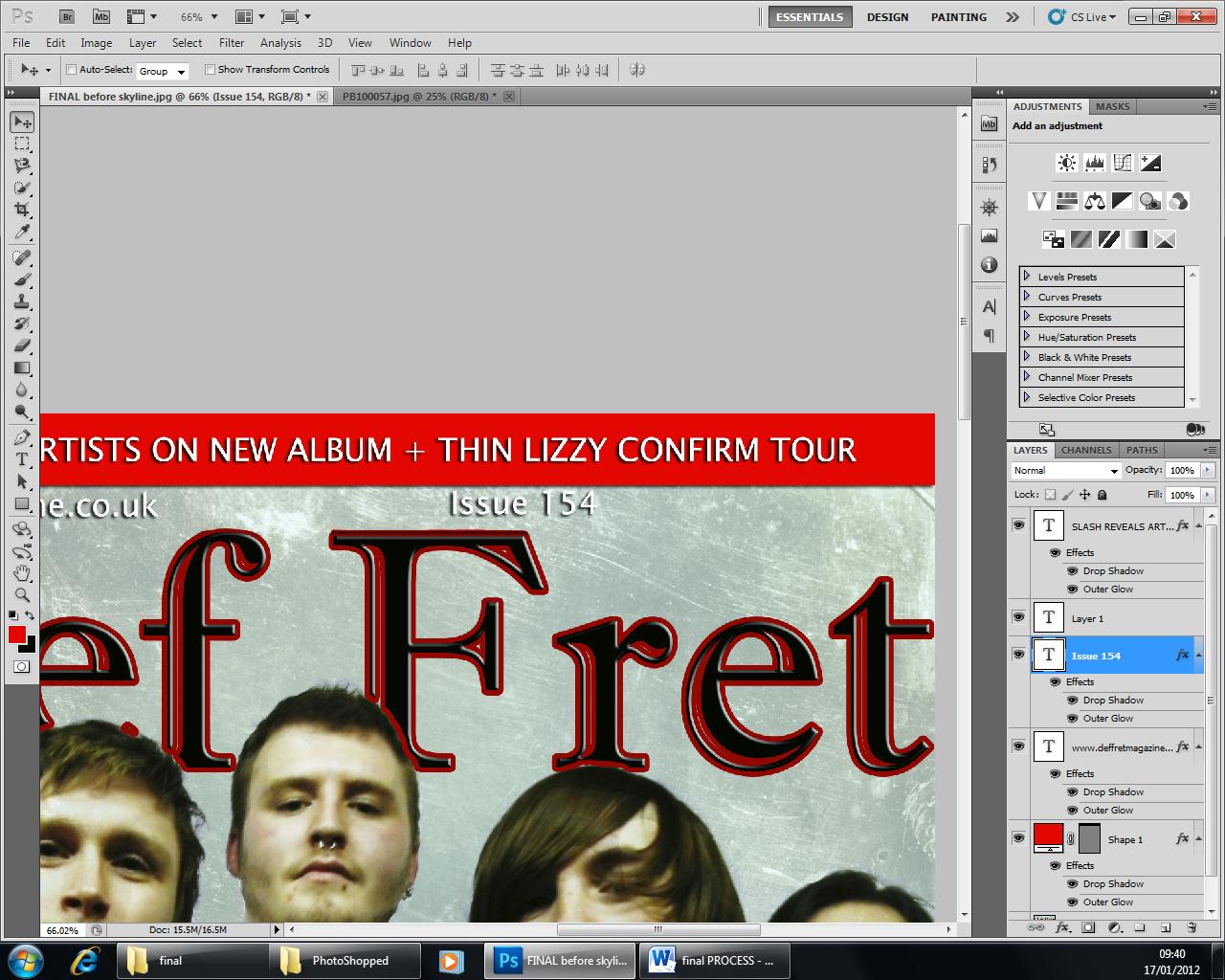Viewport: 1225px width, 980px height.
Task: Open the layer Opacity slider arrow
Action: (1208, 470)
